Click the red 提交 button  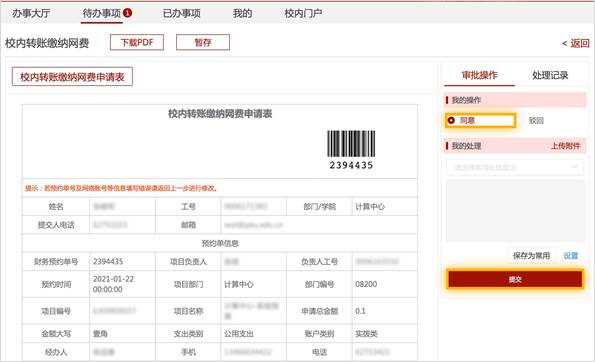515,279
